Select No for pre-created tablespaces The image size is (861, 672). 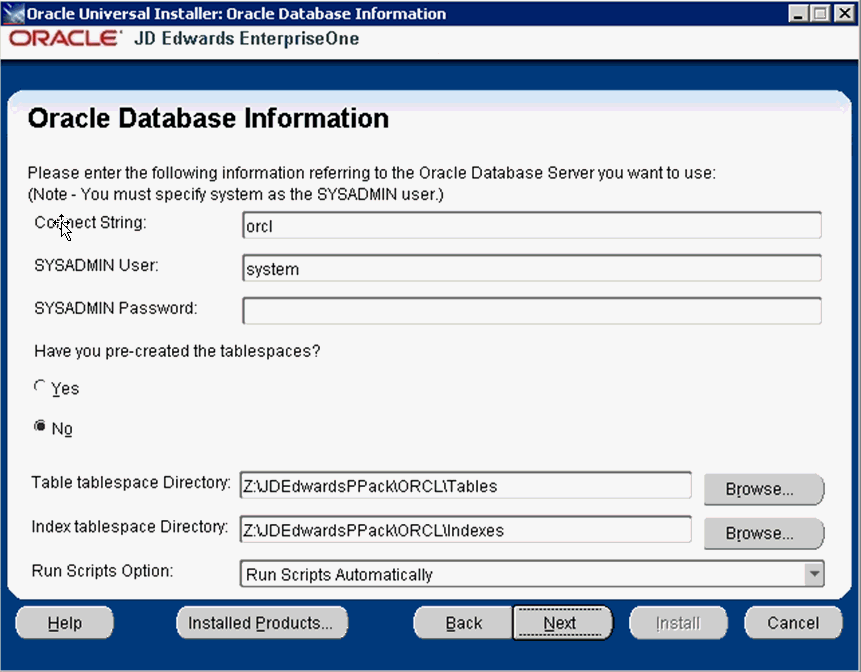point(40,427)
